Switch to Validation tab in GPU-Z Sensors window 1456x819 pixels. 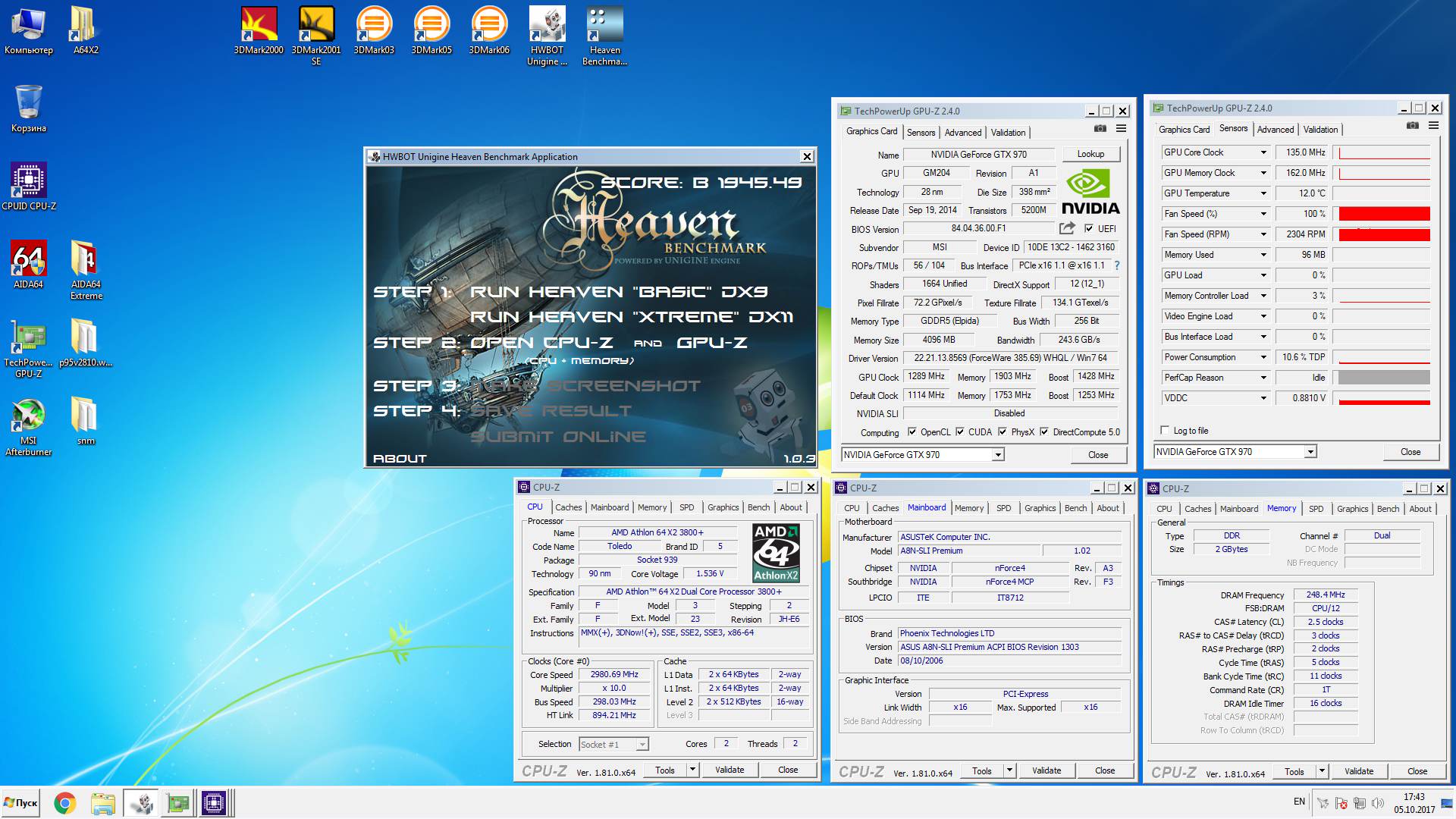point(1320,130)
